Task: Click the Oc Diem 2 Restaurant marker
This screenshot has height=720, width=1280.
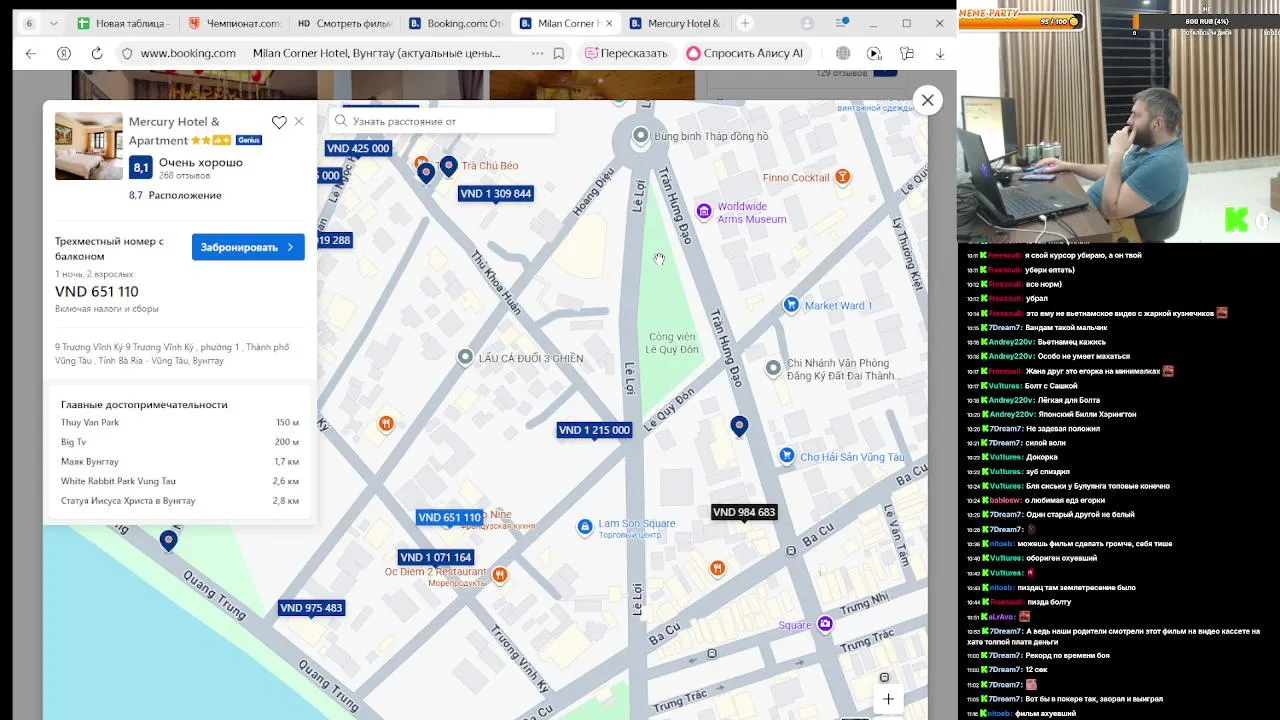Action: tap(500, 574)
